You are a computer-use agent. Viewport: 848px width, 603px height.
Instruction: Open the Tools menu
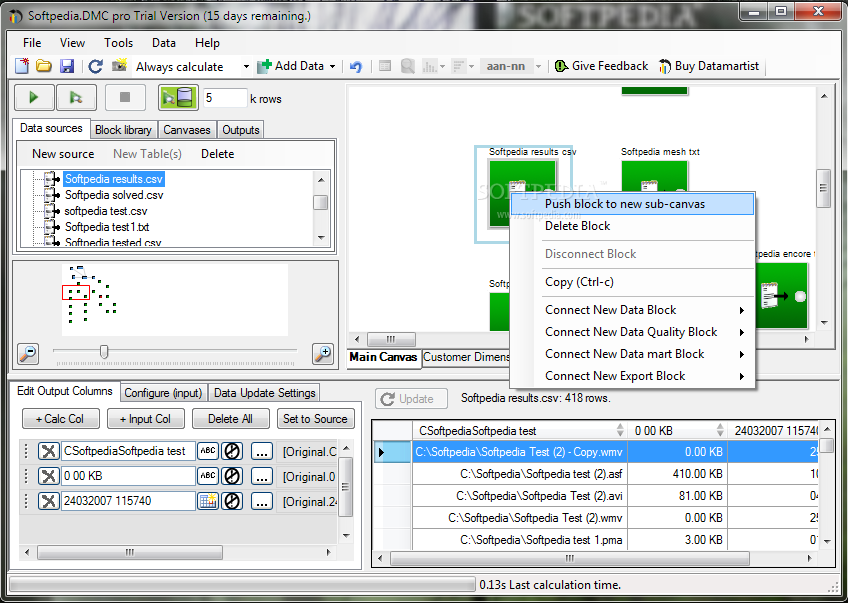coord(118,43)
